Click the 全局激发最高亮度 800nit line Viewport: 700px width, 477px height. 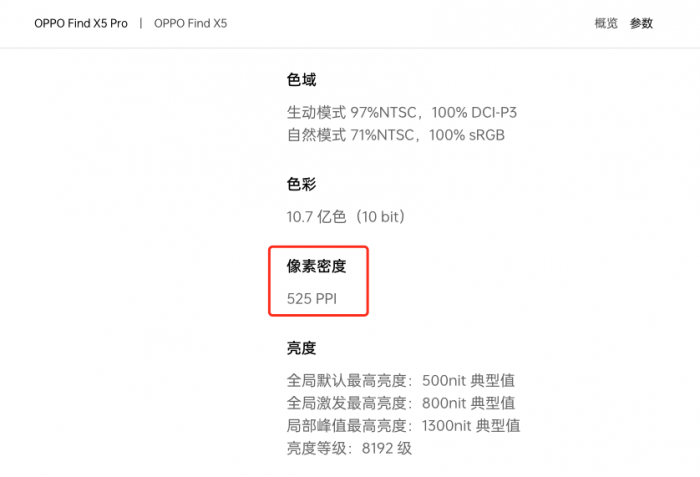coord(400,403)
